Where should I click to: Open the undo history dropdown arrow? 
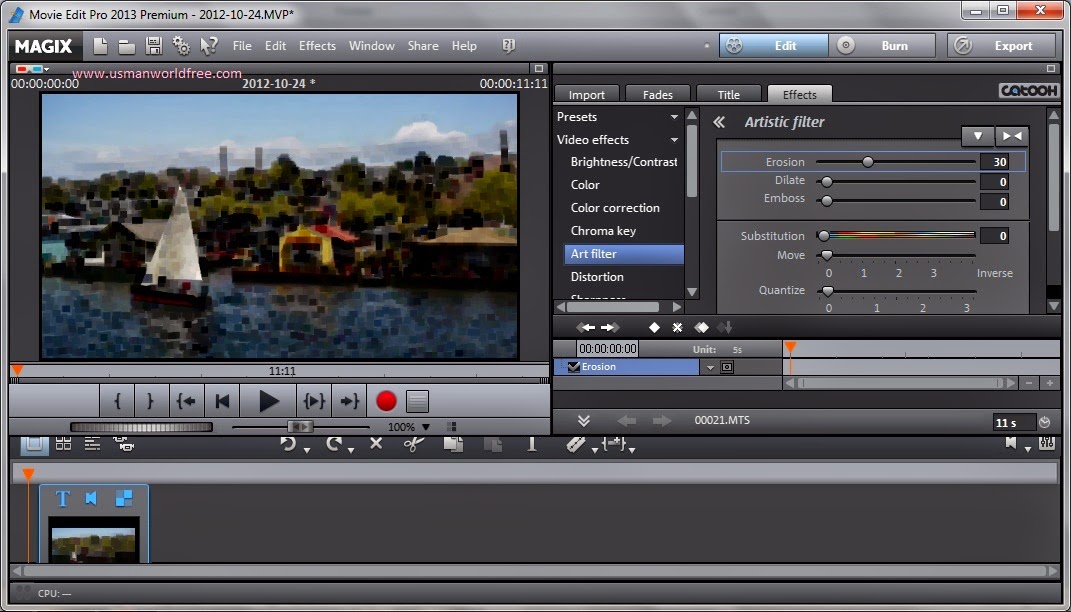pos(307,450)
